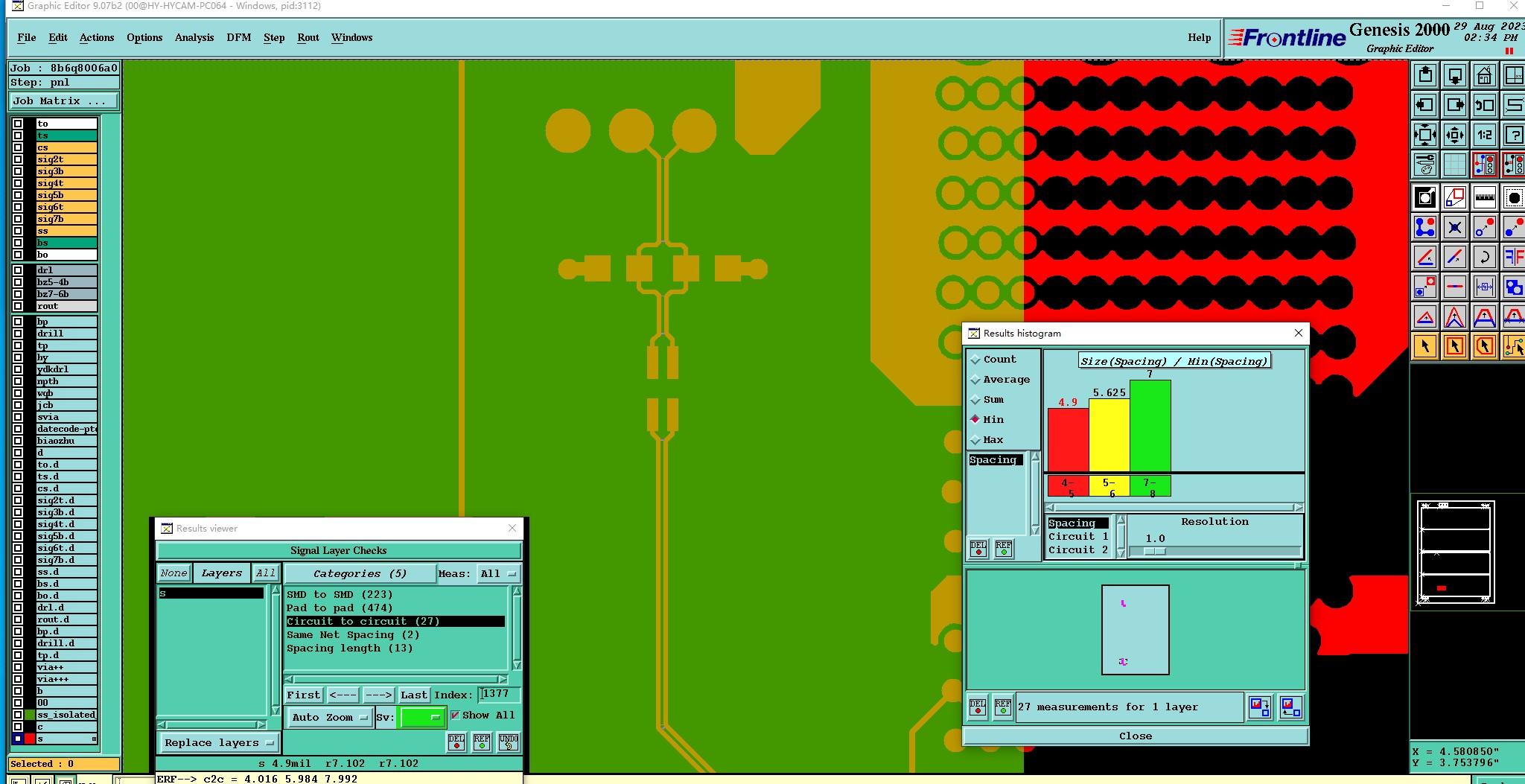The image size is (1525, 784).
Task: Open the Actions menu
Action: point(97,38)
